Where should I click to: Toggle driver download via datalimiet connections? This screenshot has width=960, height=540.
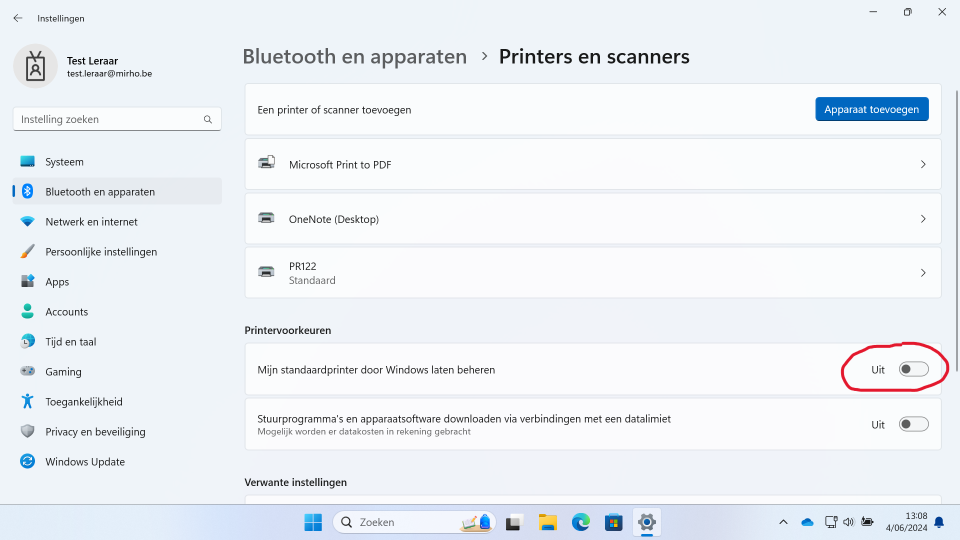(913, 425)
